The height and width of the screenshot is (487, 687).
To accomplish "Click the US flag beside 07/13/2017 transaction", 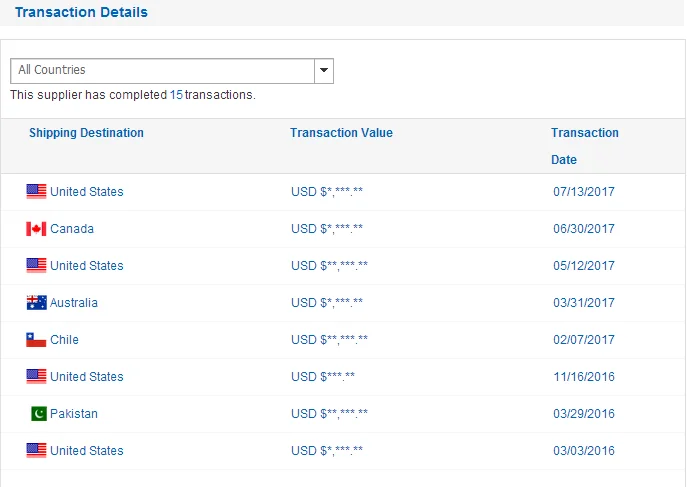I will tap(36, 192).
